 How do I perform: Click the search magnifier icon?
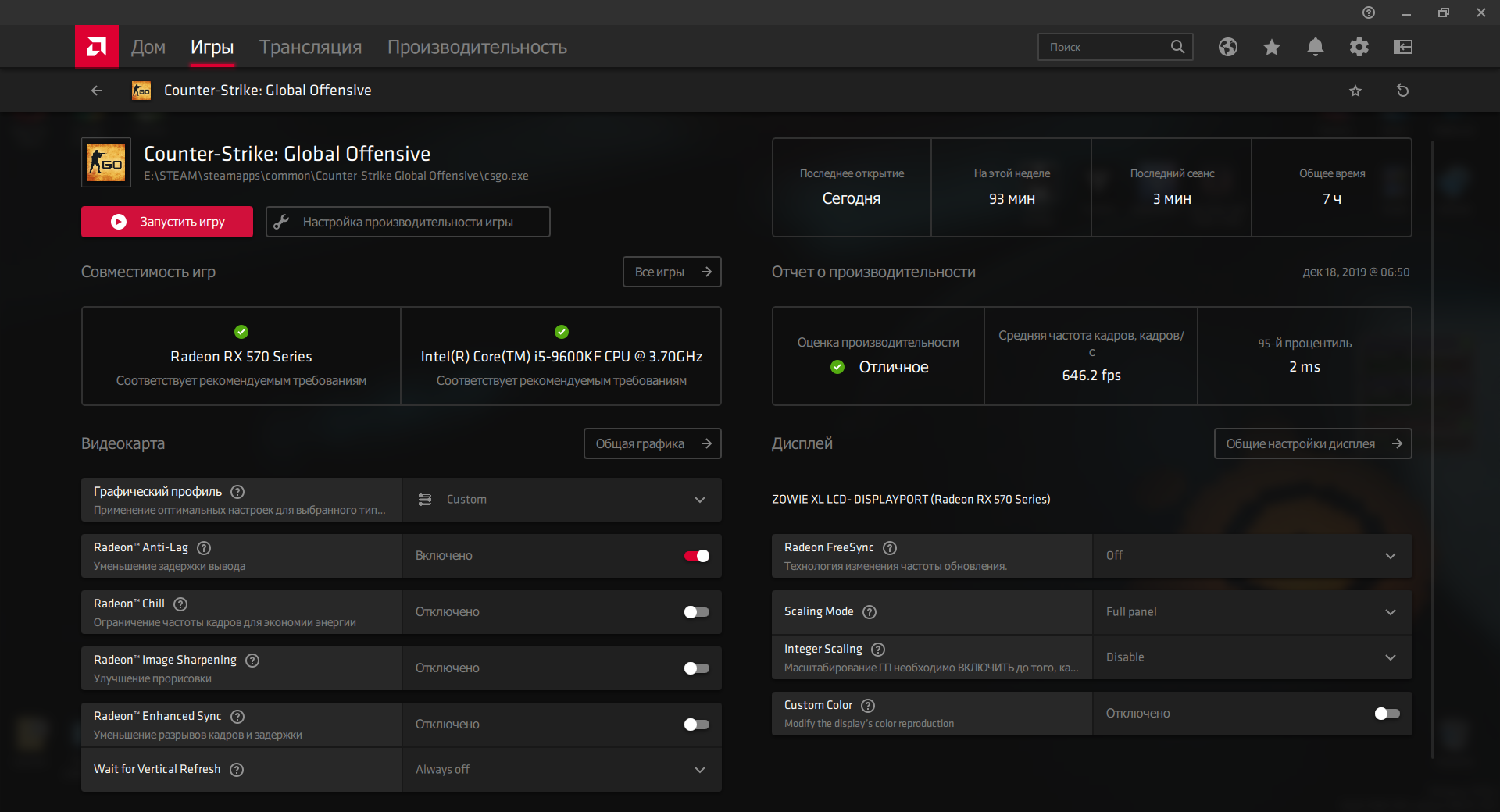pyautogui.click(x=1177, y=47)
